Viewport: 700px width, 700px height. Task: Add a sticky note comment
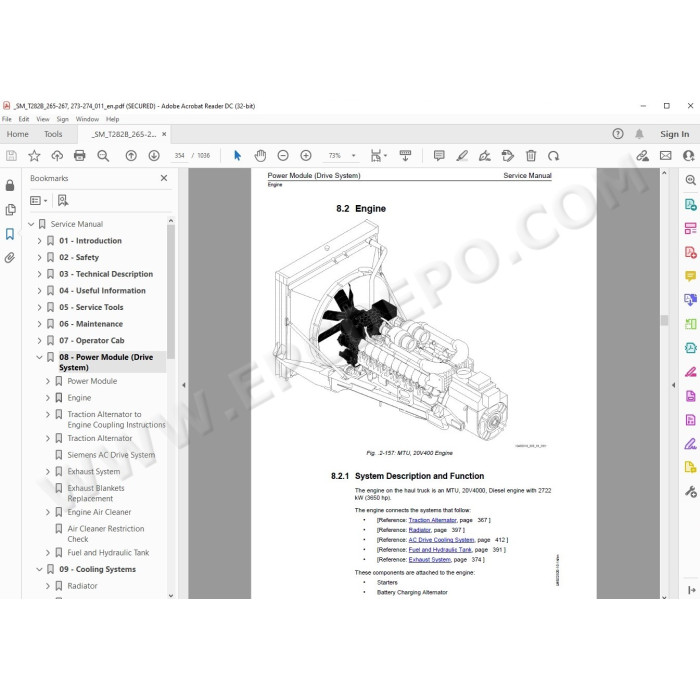439,155
